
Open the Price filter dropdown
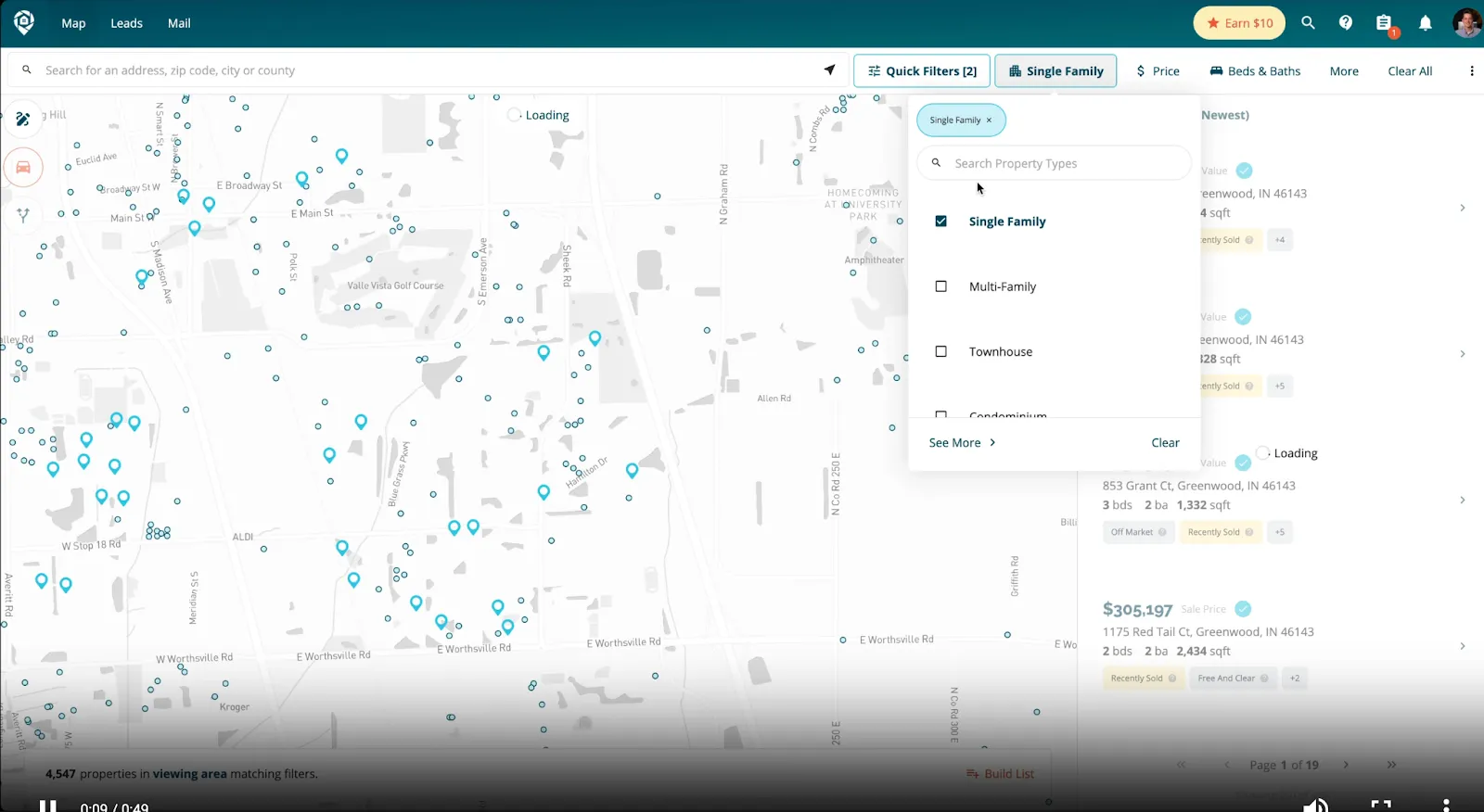point(1158,71)
